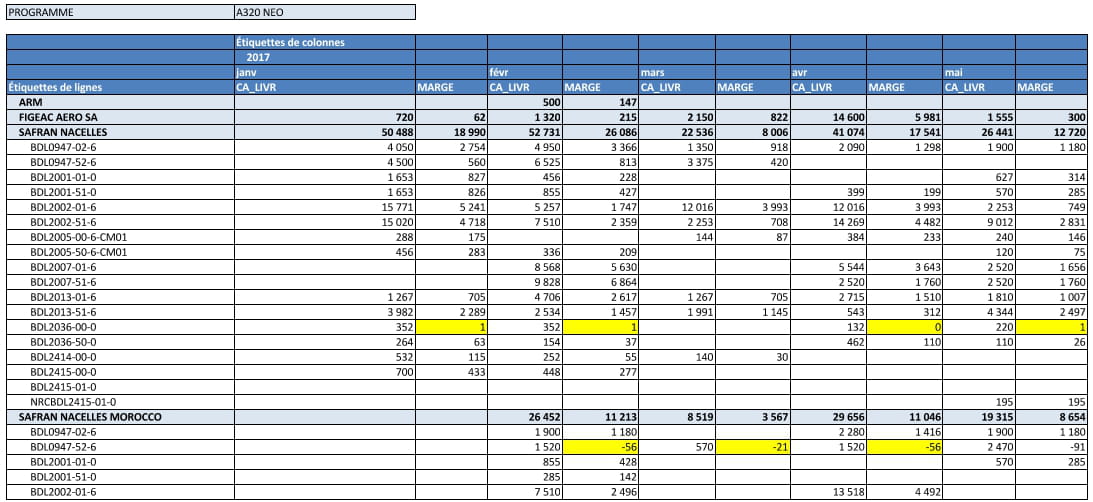Click cell value 4 492

tap(904, 492)
